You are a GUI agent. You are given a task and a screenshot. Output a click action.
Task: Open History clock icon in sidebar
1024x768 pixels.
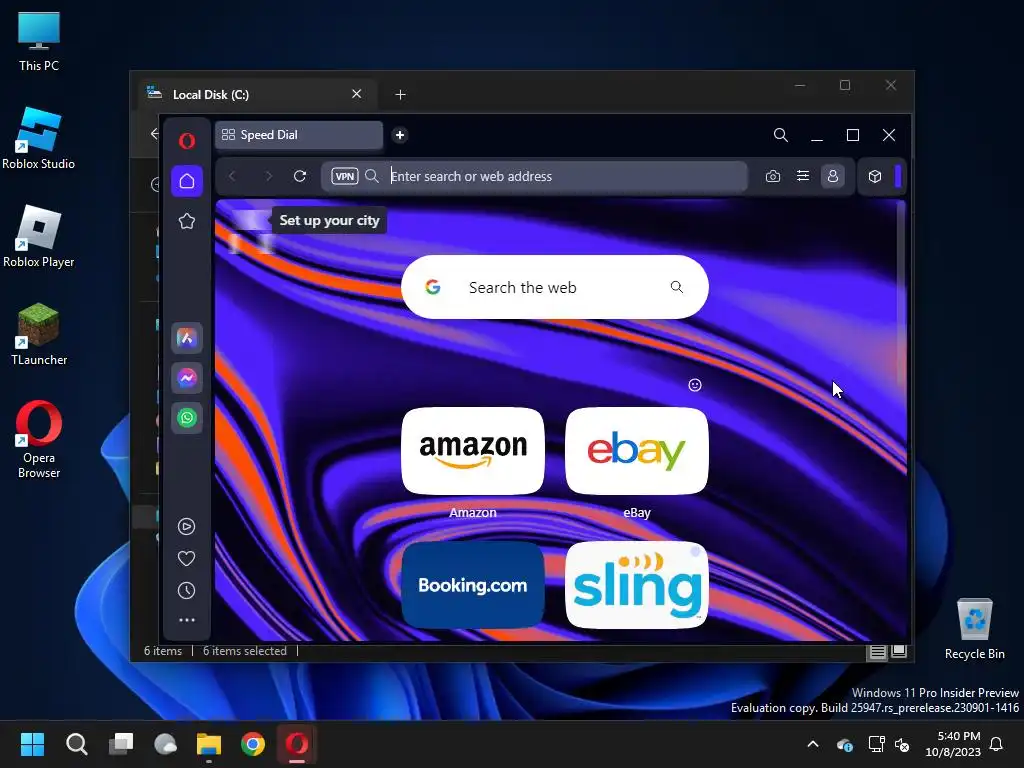(x=187, y=590)
